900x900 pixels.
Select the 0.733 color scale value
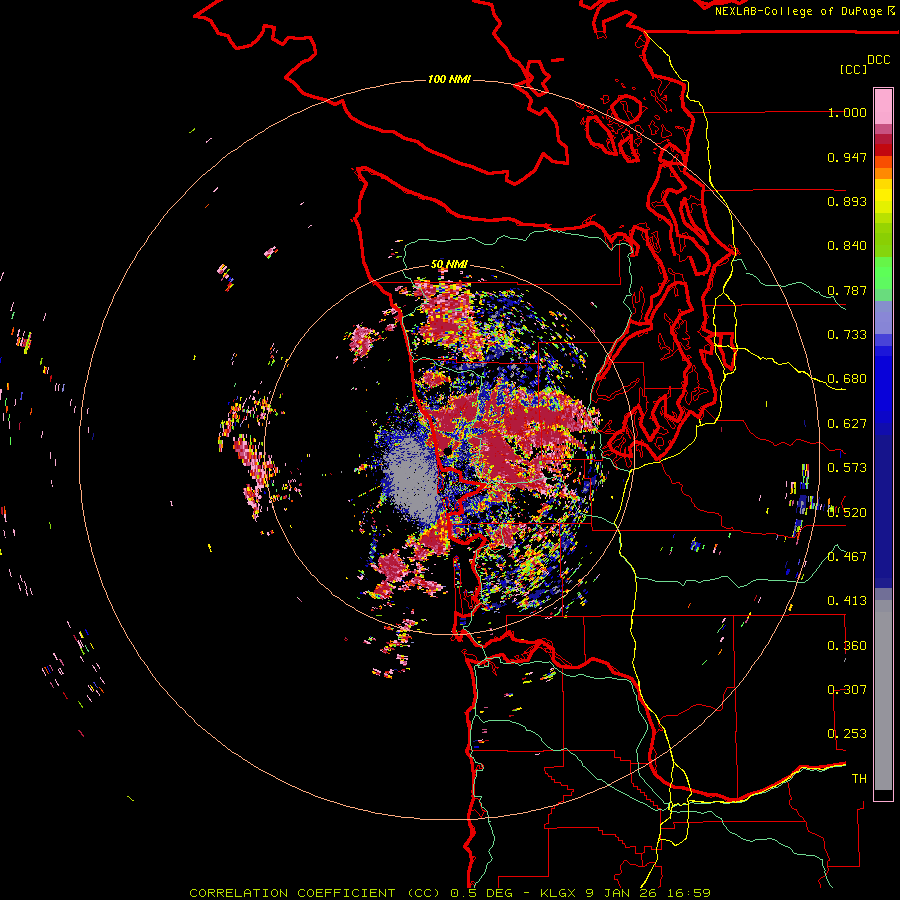[x=847, y=335]
